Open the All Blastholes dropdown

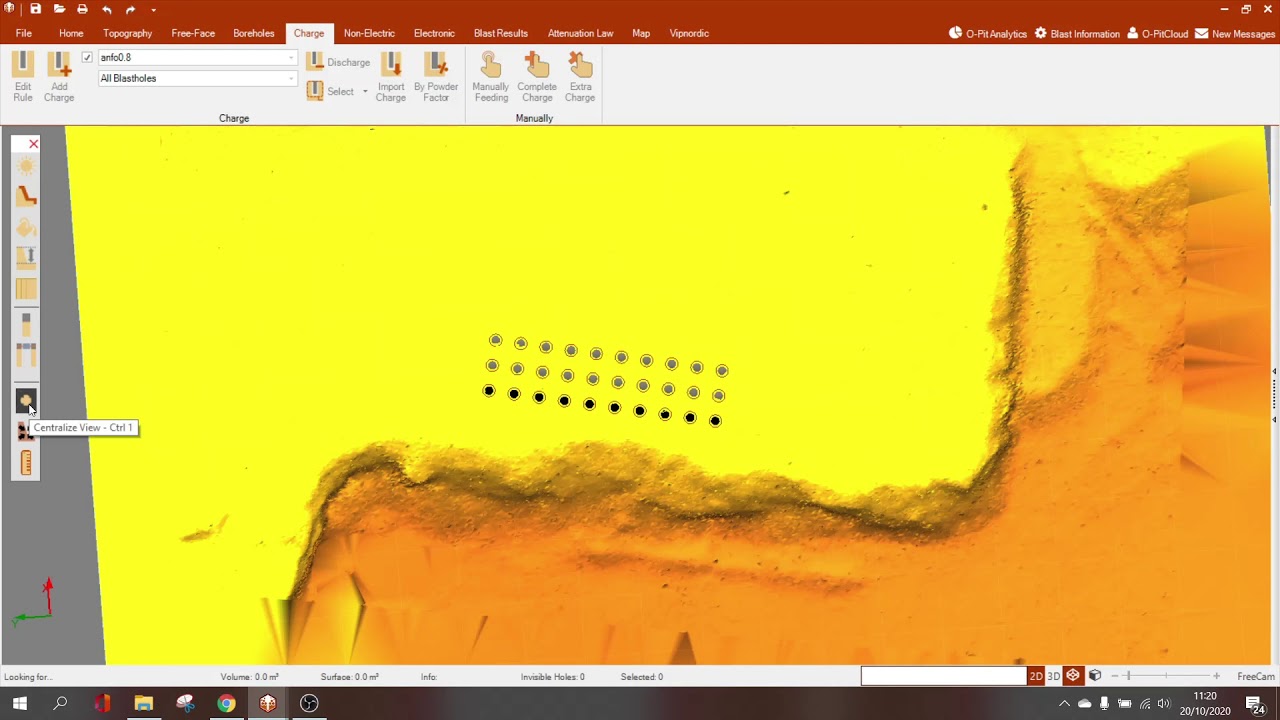tap(291, 78)
